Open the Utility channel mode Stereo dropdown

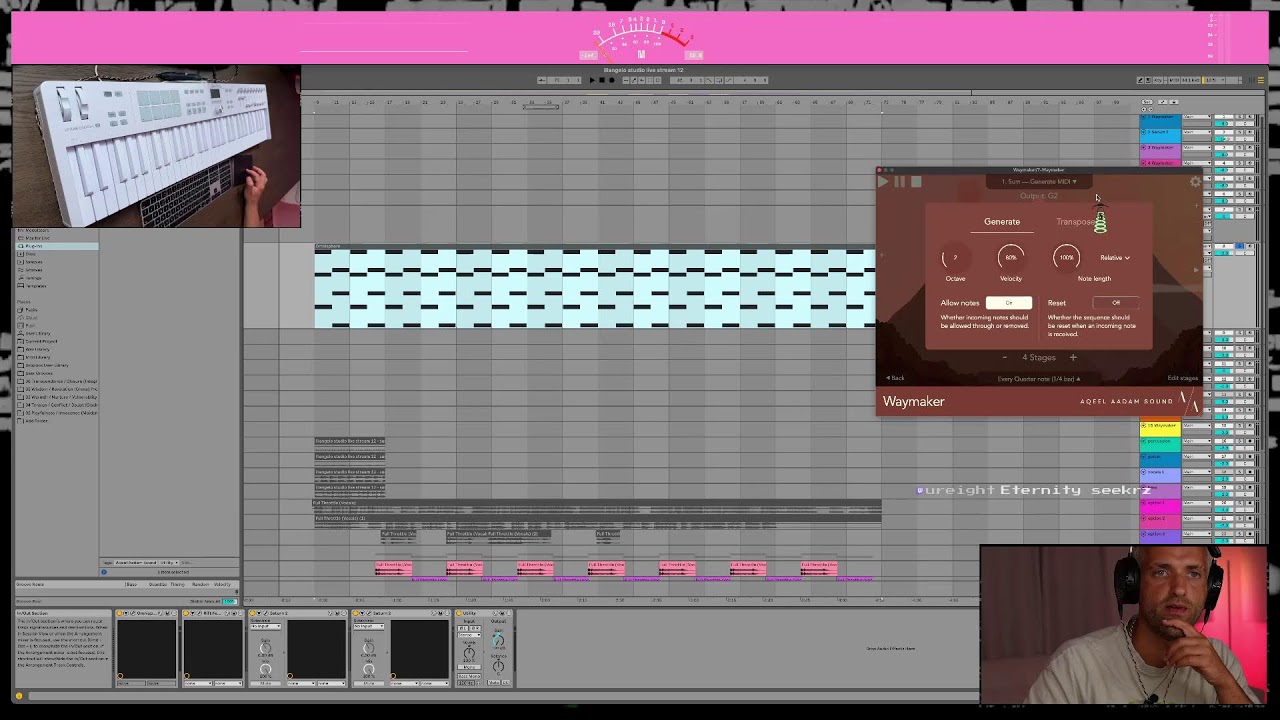click(x=469, y=635)
